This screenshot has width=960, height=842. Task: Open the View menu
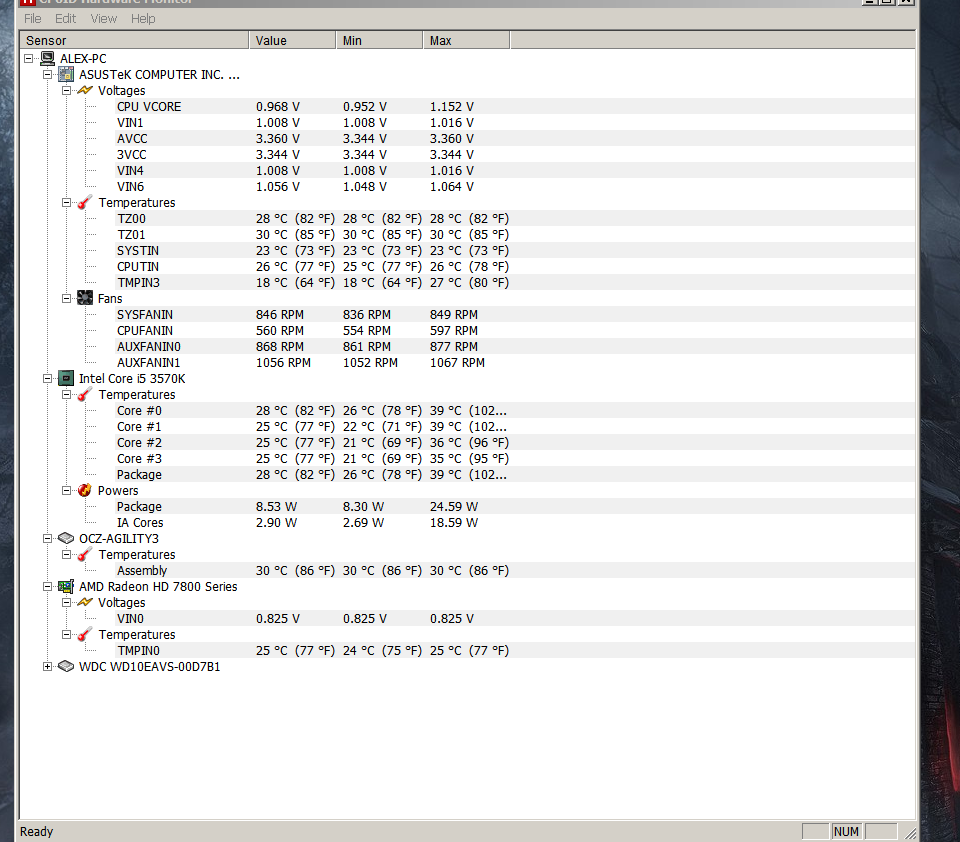(103, 19)
